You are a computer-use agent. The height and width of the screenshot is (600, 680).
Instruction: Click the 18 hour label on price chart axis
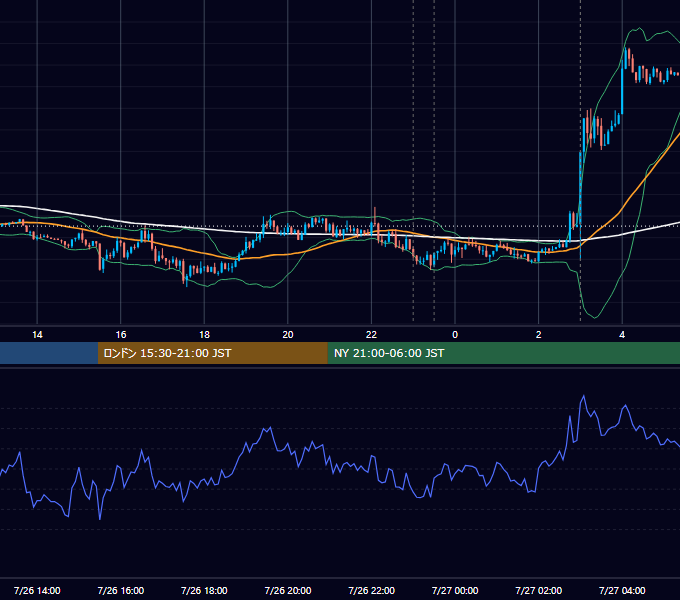coord(204,335)
